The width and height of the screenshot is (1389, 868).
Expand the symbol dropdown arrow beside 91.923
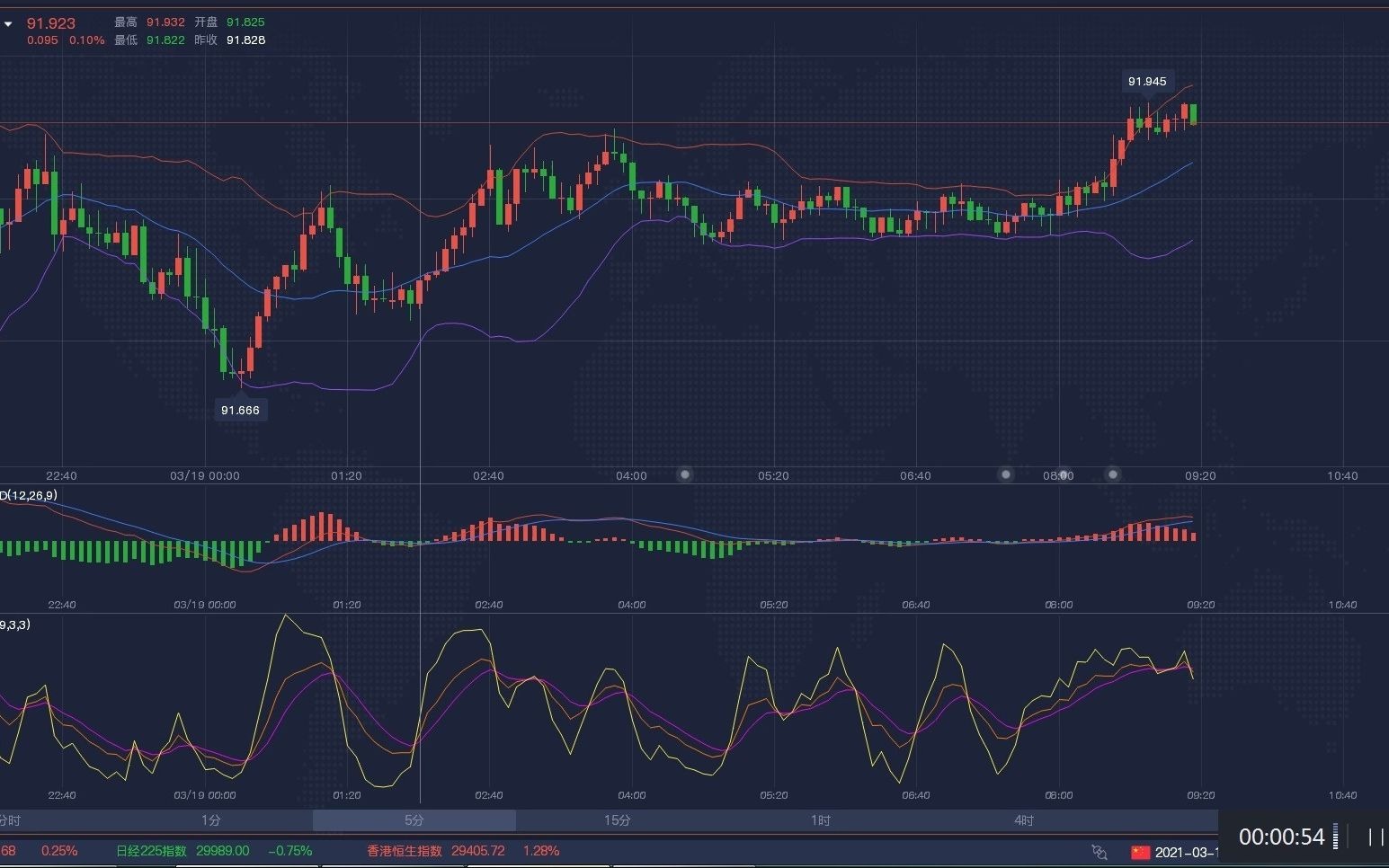8,24
